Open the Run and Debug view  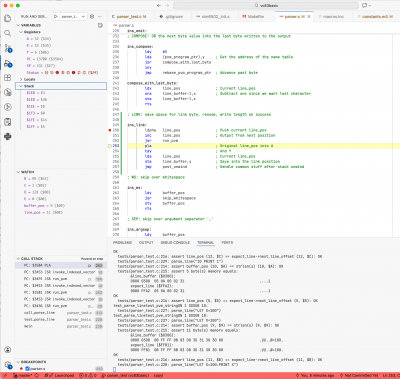(7, 63)
